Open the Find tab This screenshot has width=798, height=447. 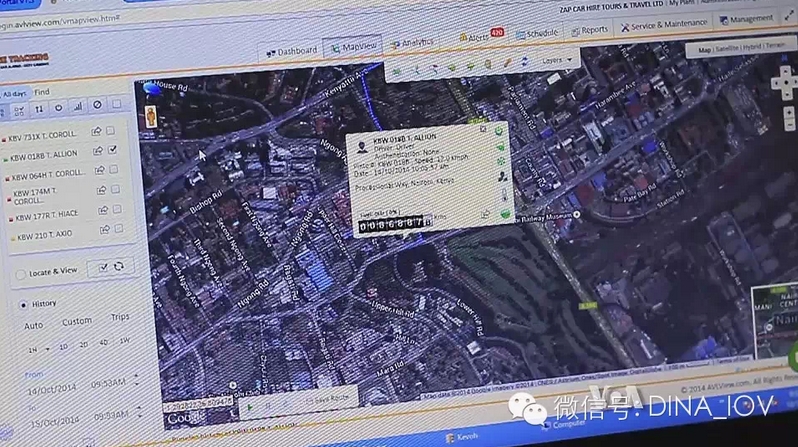42,92
